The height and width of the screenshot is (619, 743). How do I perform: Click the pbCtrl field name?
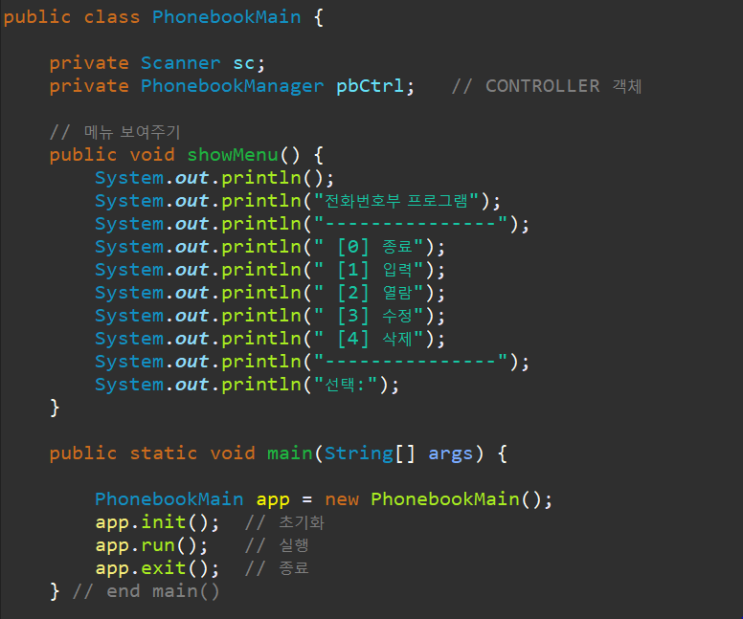370,86
